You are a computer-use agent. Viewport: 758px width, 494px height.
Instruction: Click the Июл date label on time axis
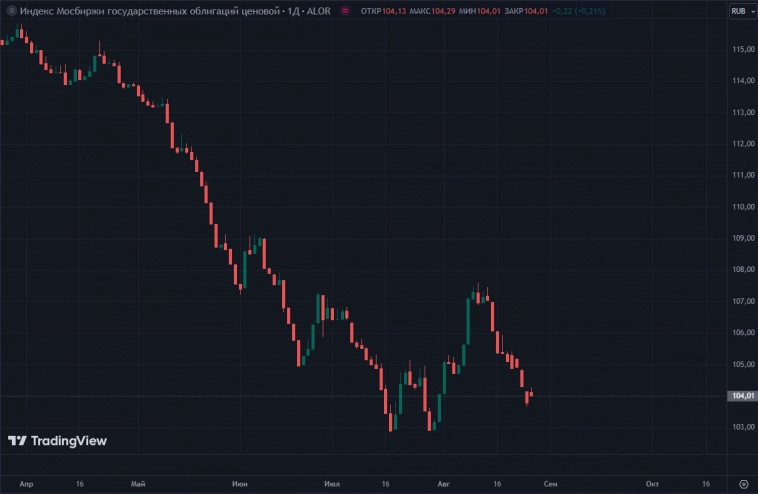pyautogui.click(x=332, y=484)
